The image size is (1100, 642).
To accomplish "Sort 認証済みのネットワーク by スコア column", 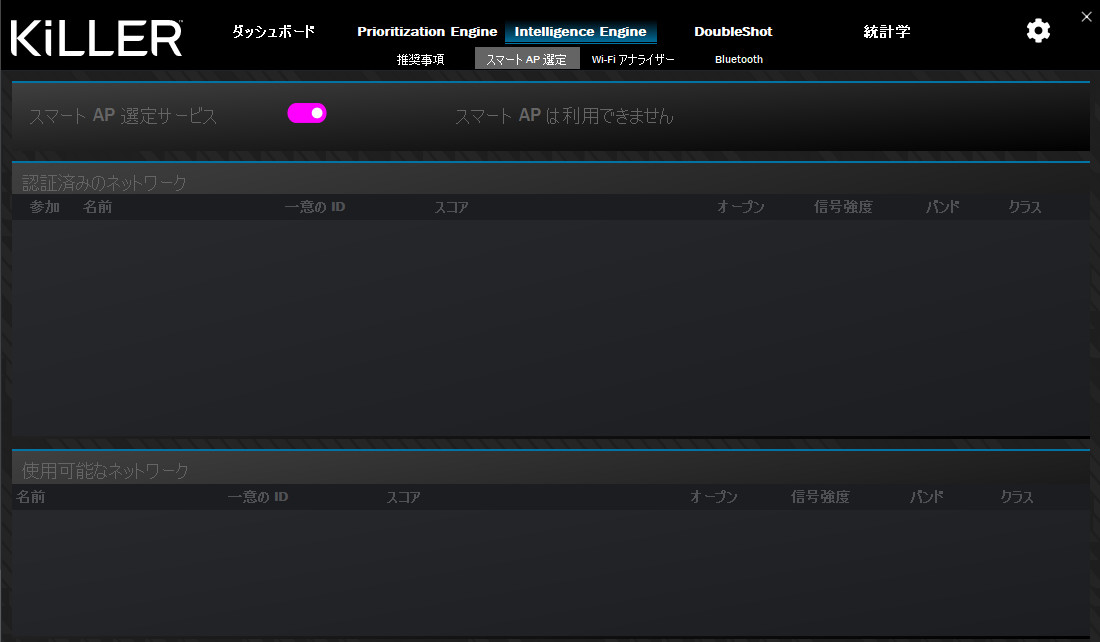I will [451, 207].
